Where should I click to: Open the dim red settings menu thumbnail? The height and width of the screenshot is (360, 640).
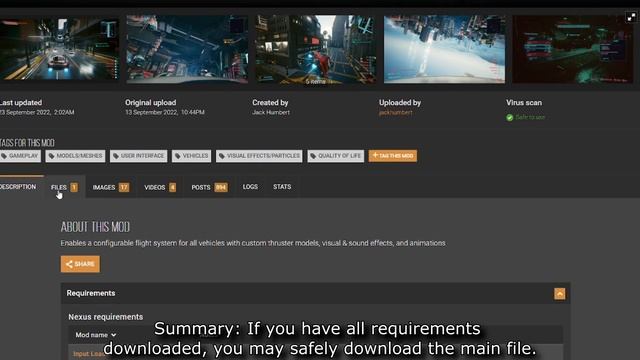tap(573, 49)
